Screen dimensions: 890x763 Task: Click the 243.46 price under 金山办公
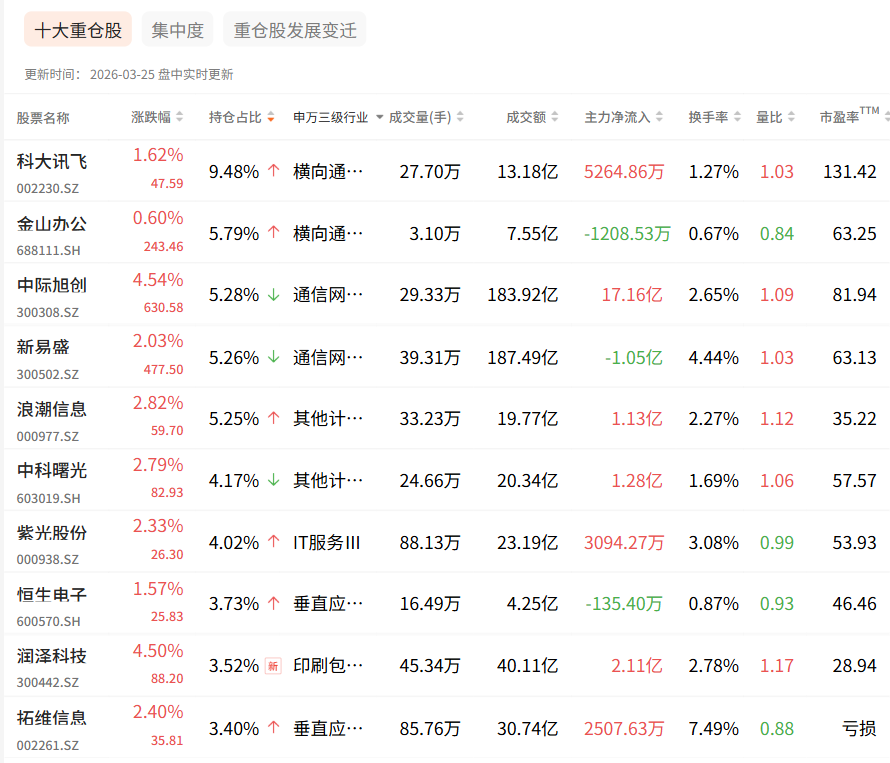tap(163, 246)
